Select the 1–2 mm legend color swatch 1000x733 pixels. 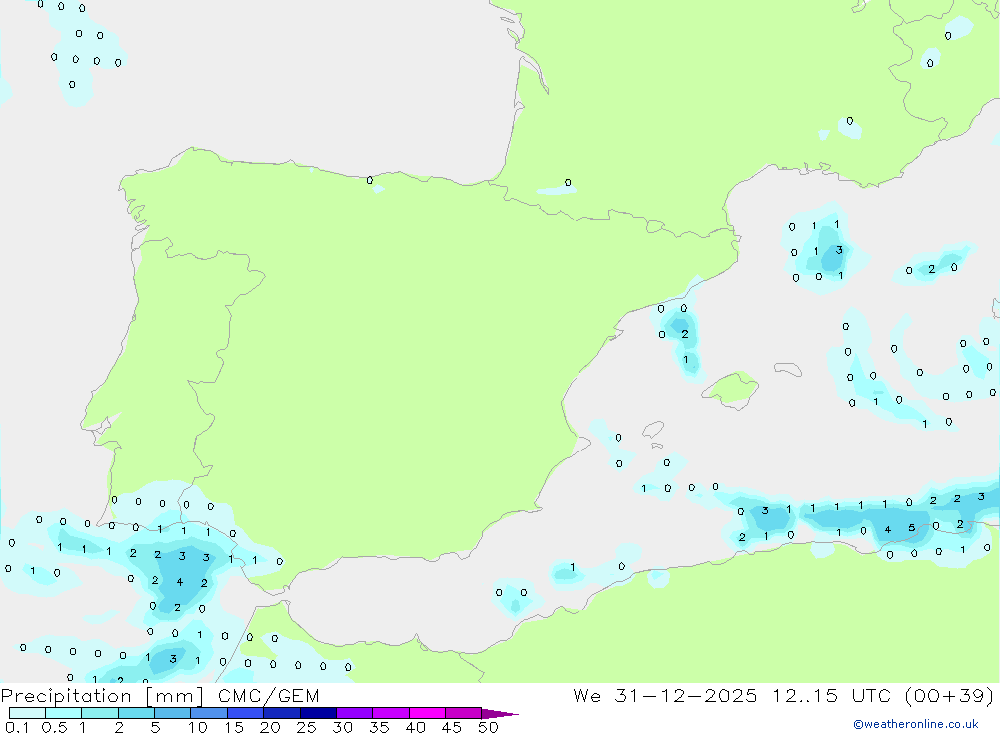[x=100, y=714]
